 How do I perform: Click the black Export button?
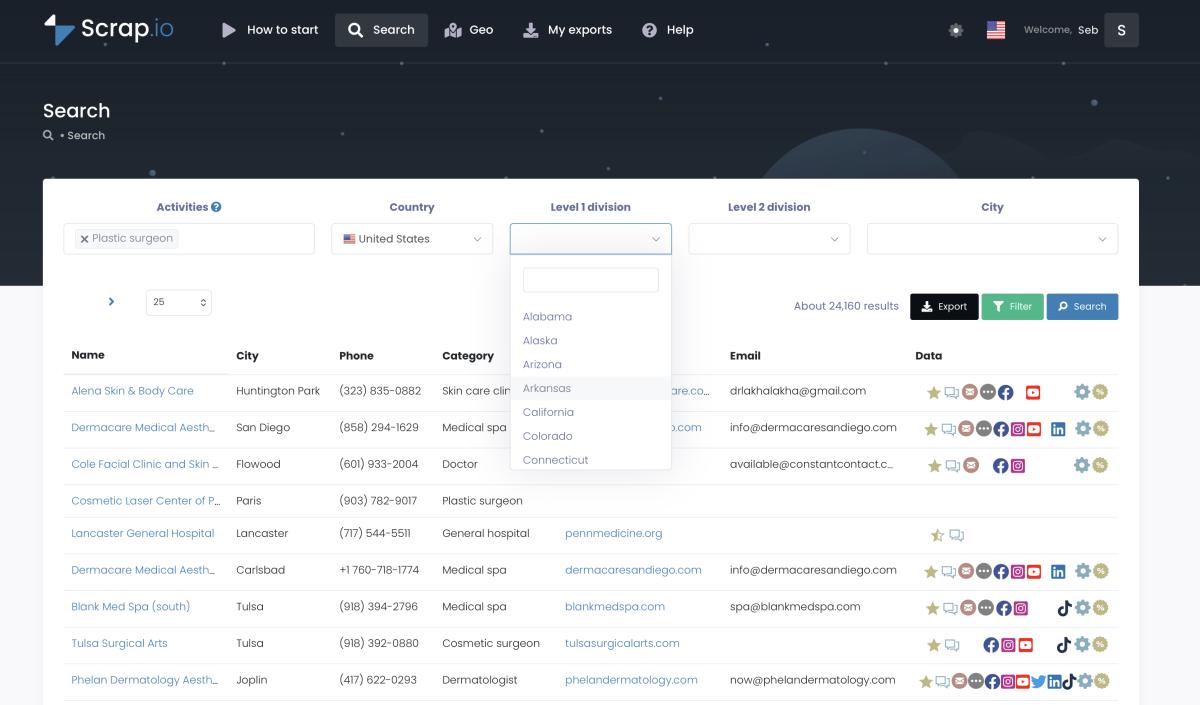click(944, 307)
